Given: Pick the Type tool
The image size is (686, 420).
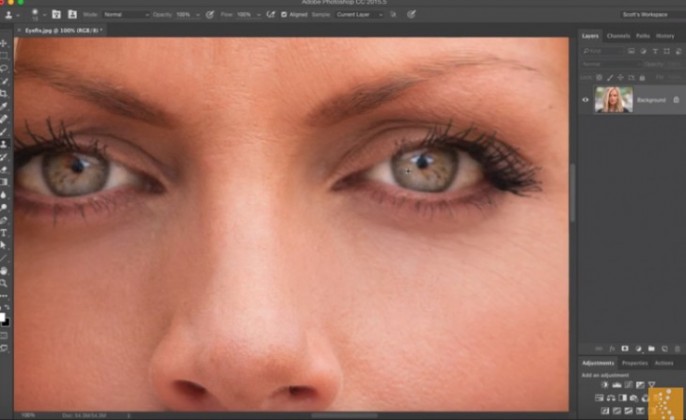Looking at the screenshot, I should click(x=4, y=232).
